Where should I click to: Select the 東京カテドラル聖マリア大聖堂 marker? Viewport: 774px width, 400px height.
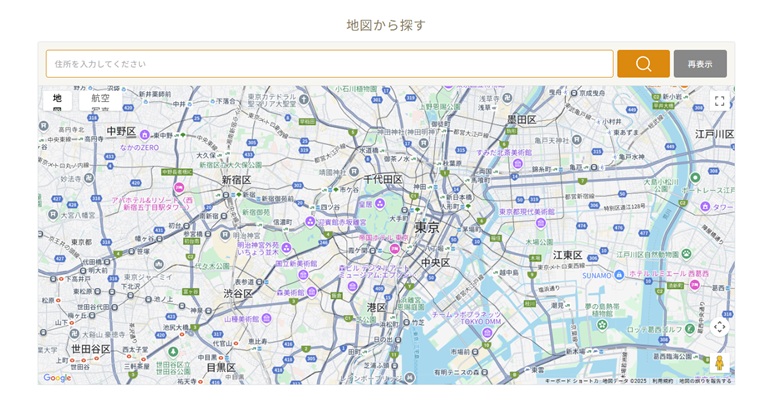click(x=304, y=99)
